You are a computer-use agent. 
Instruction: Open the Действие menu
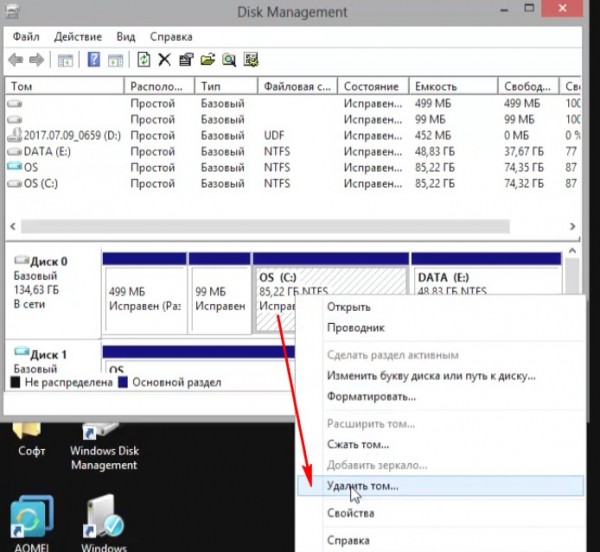coord(78,37)
